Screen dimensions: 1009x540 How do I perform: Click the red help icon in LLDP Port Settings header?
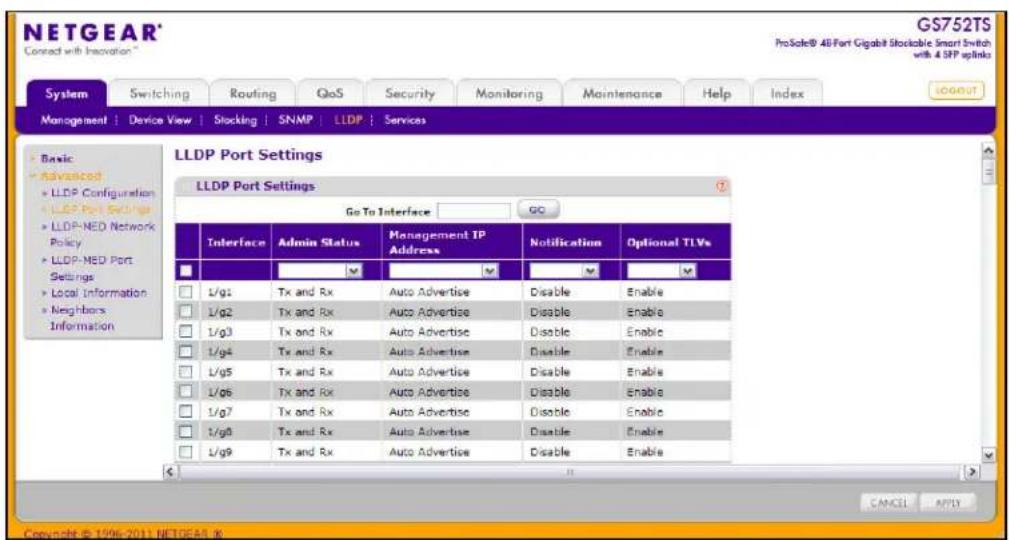point(721,187)
